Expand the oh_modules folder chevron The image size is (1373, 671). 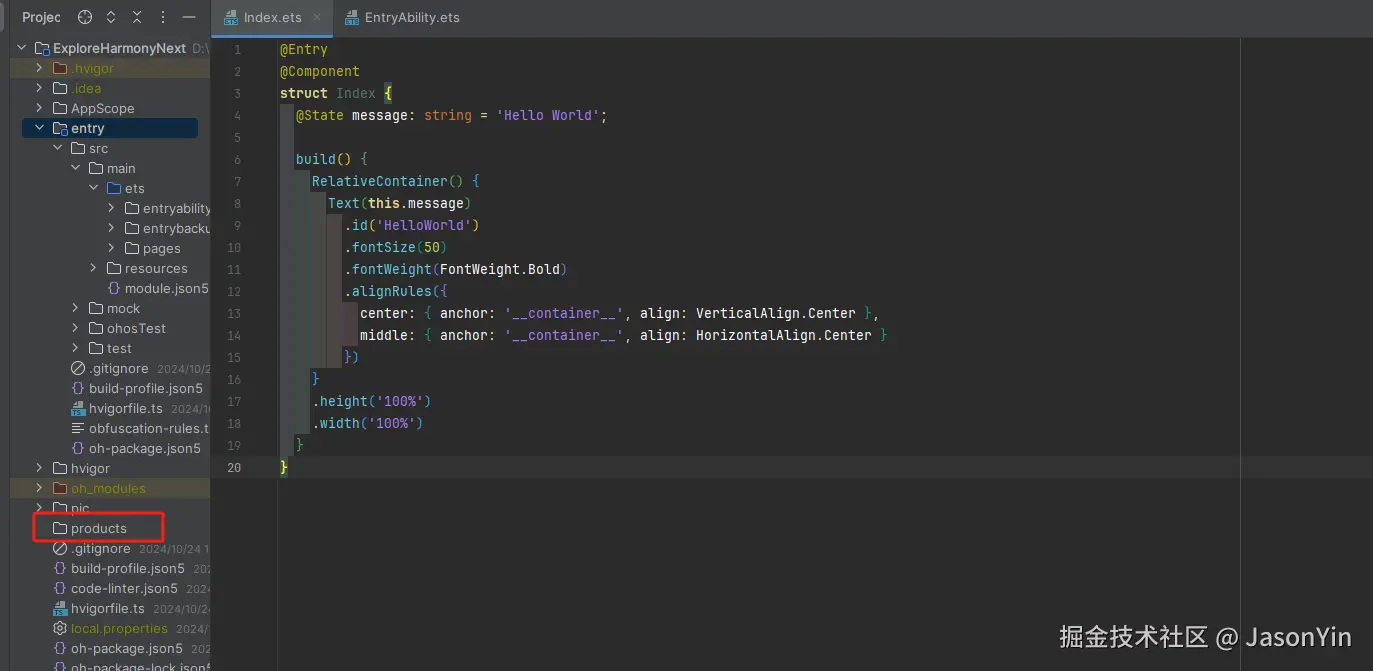39,488
